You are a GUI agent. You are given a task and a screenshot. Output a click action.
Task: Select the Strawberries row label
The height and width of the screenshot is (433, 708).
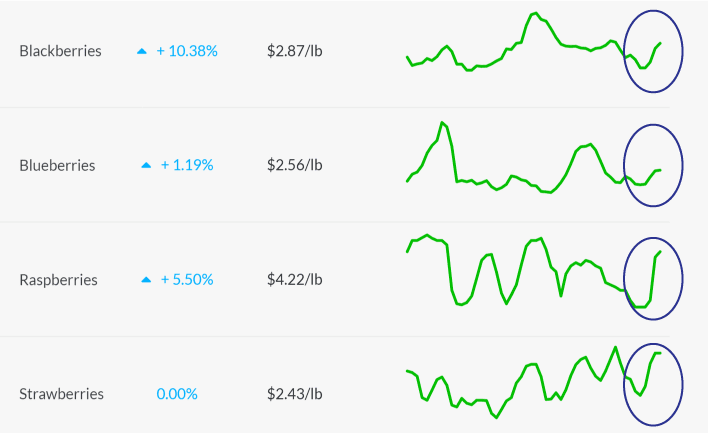pos(61,394)
